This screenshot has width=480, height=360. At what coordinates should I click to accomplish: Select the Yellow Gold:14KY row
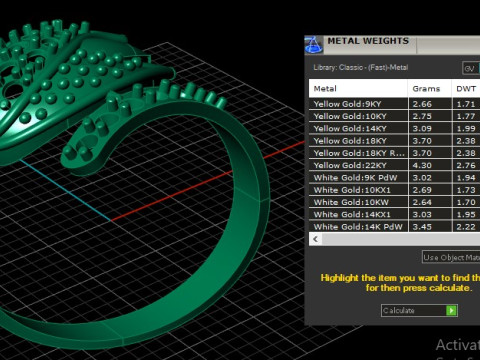(394, 128)
